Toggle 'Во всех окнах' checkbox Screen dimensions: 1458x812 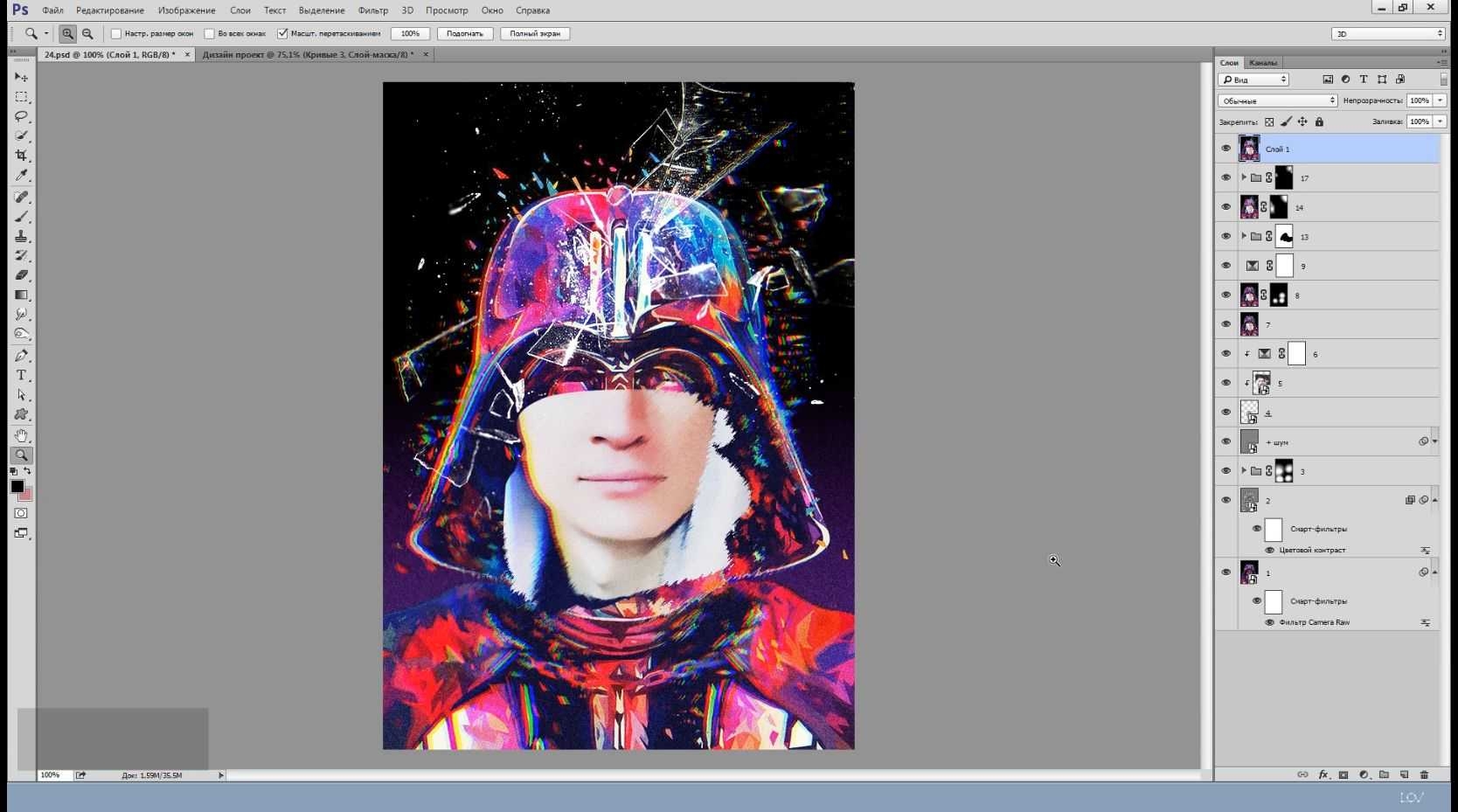tap(209, 34)
